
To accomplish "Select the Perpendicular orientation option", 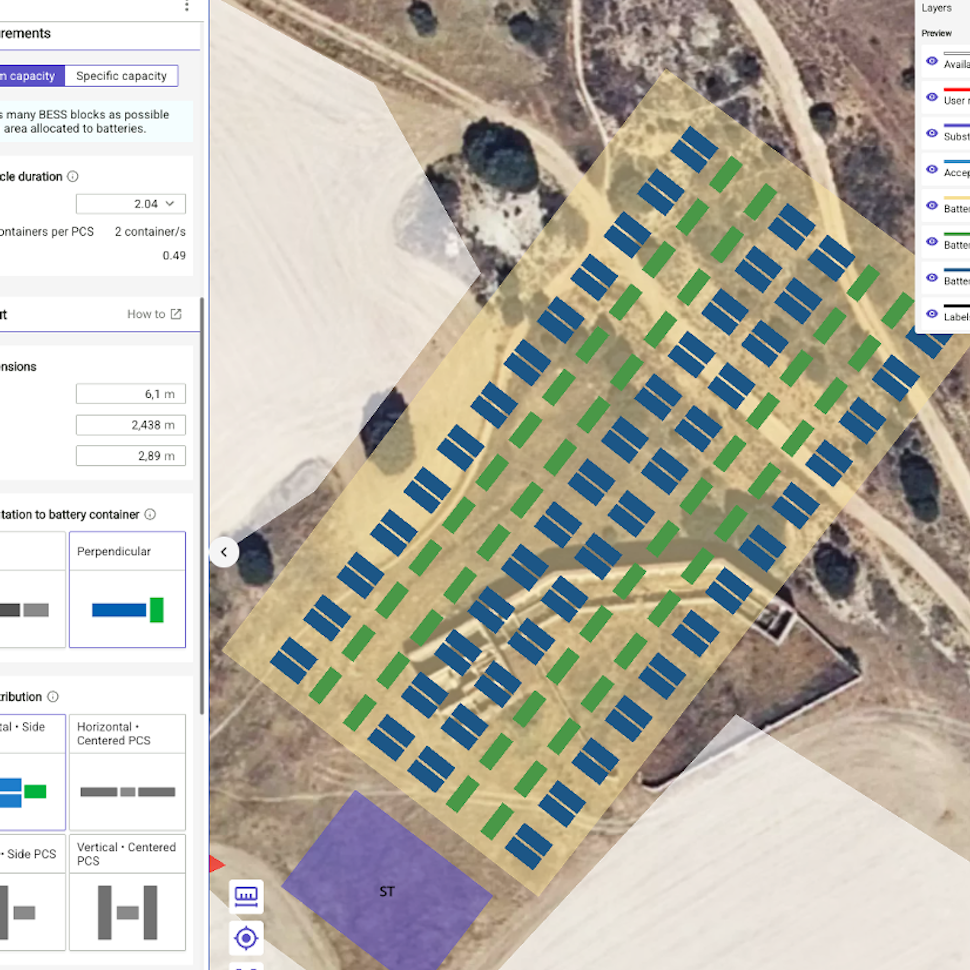I will [x=127, y=590].
